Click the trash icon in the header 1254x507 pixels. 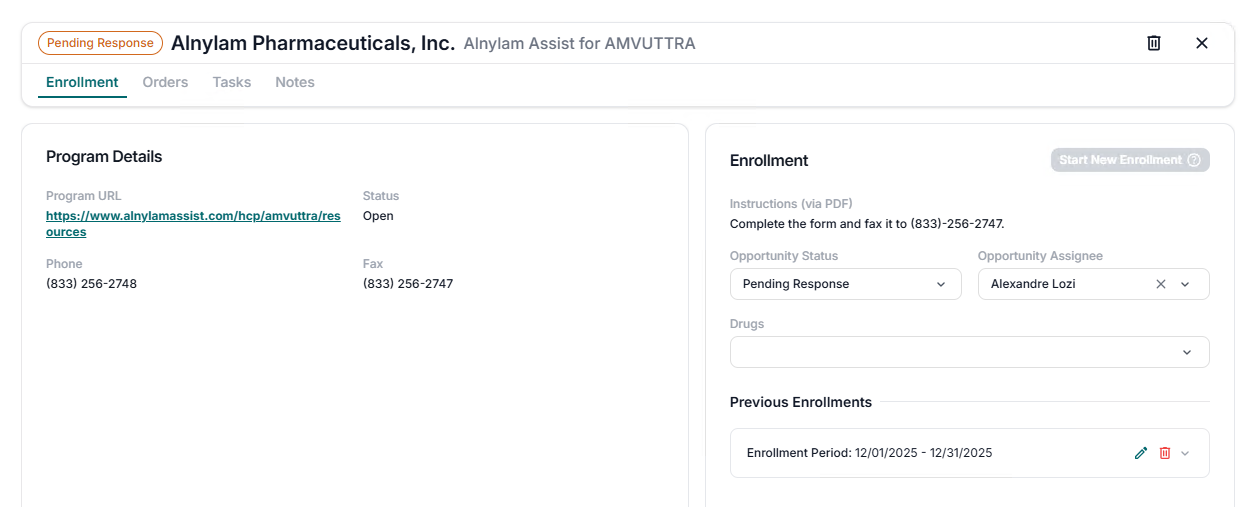point(1154,43)
